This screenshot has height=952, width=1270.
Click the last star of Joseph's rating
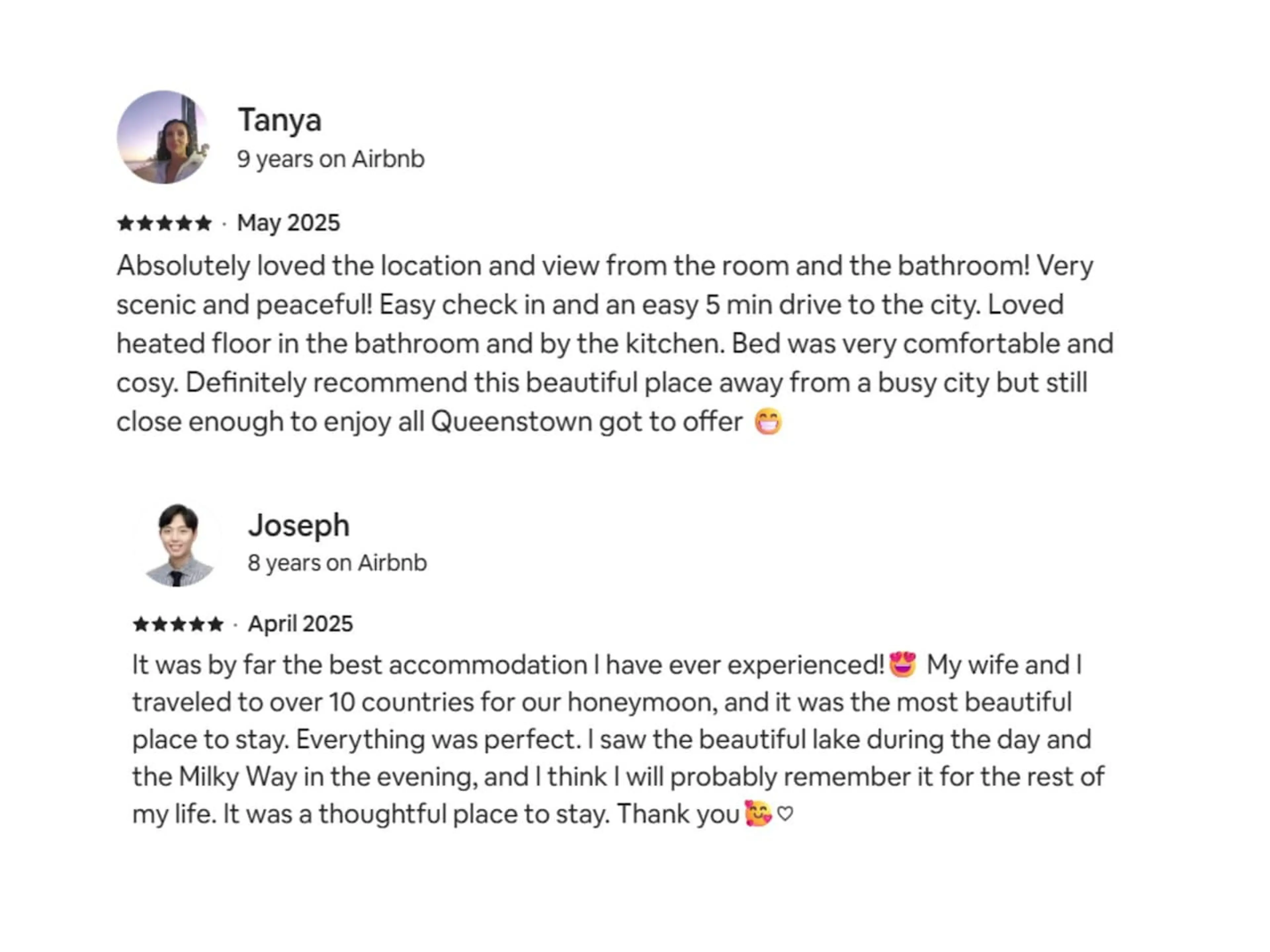coord(215,624)
